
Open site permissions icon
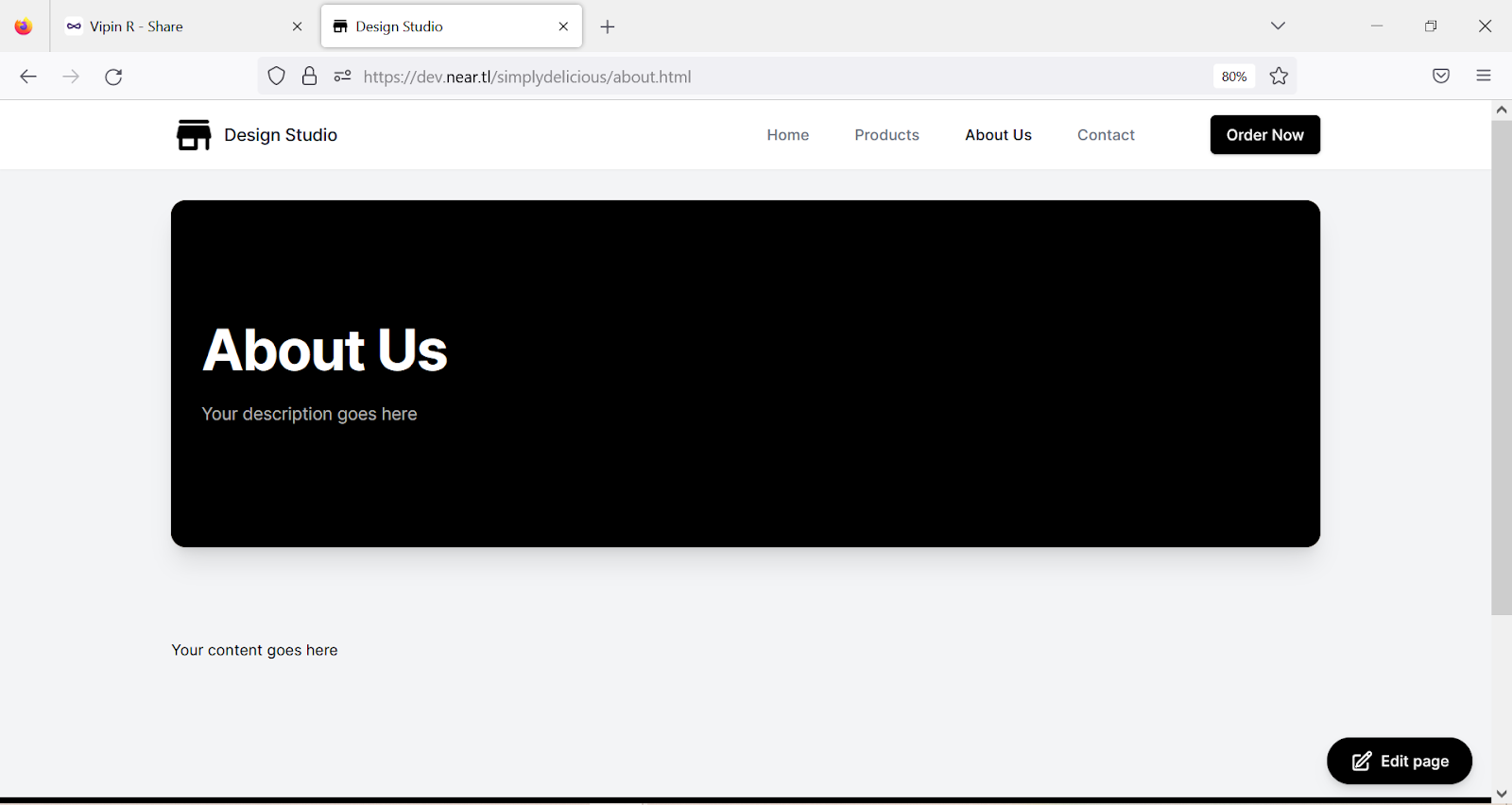pos(342,77)
